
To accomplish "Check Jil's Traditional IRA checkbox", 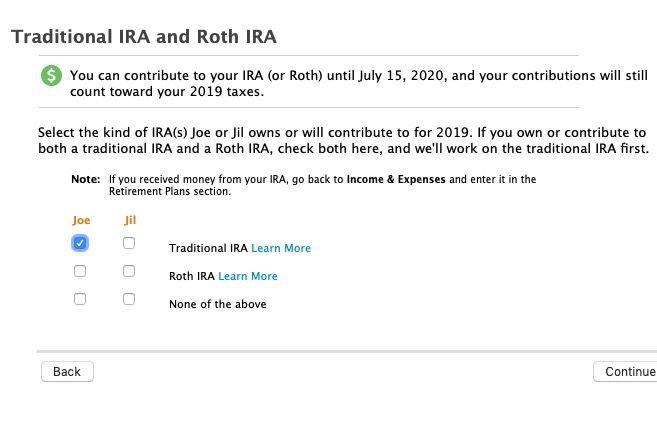I will pos(129,243).
